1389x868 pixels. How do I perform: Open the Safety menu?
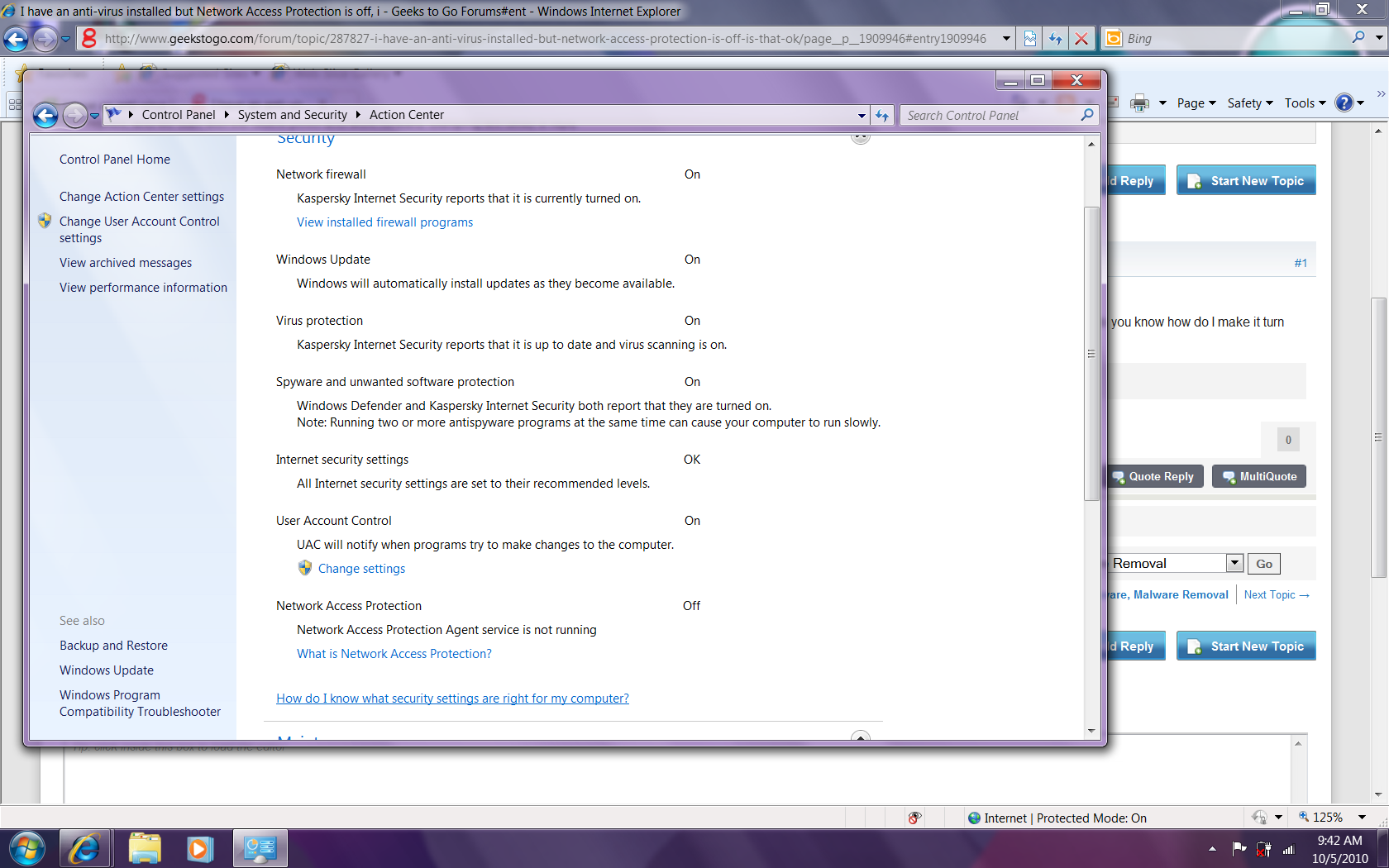coord(1250,103)
